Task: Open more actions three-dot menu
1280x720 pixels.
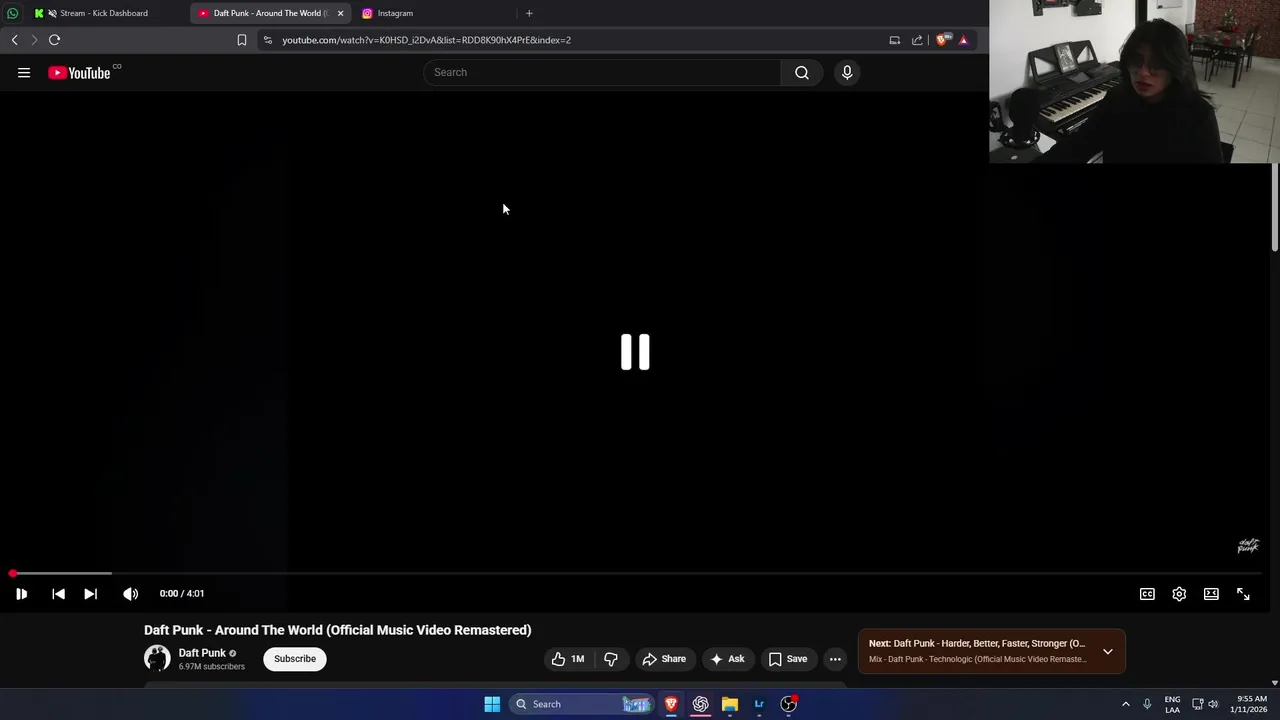Action: coord(835,659)
